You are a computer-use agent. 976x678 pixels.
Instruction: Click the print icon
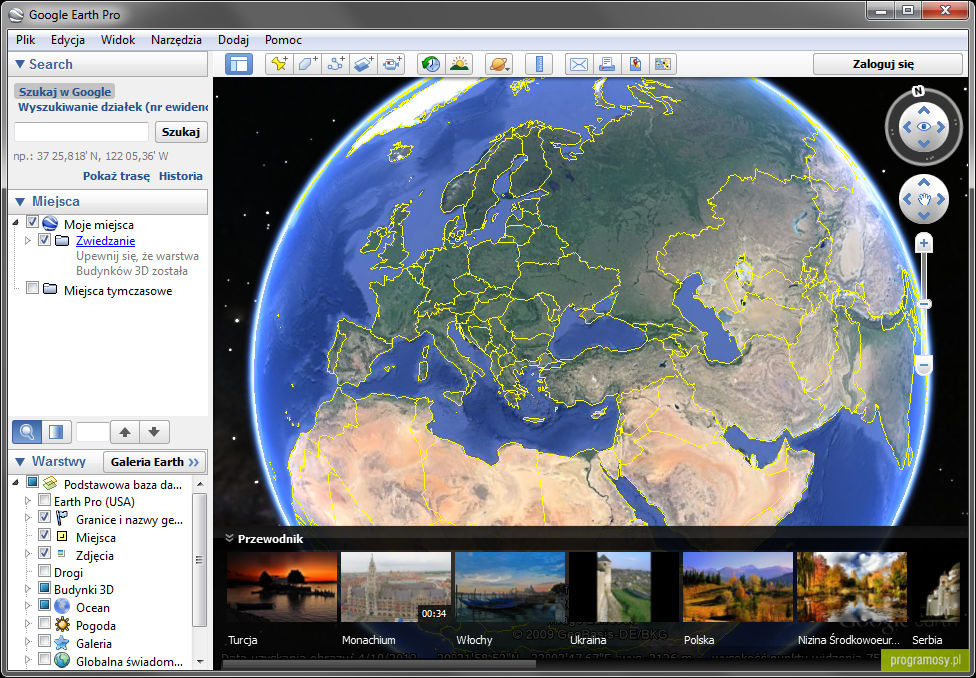point(607,64)
